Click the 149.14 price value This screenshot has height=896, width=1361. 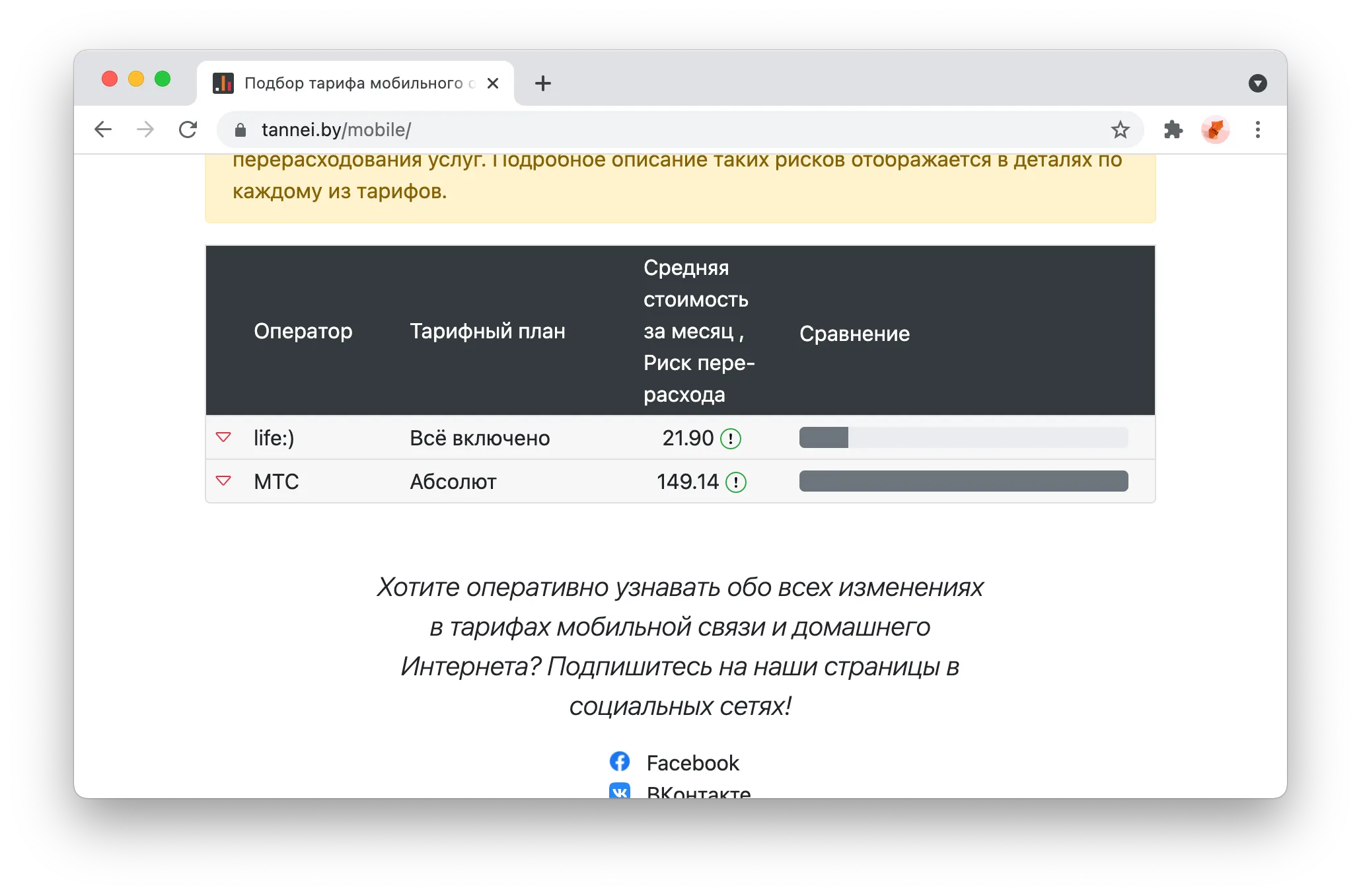[x=687, y=482]
